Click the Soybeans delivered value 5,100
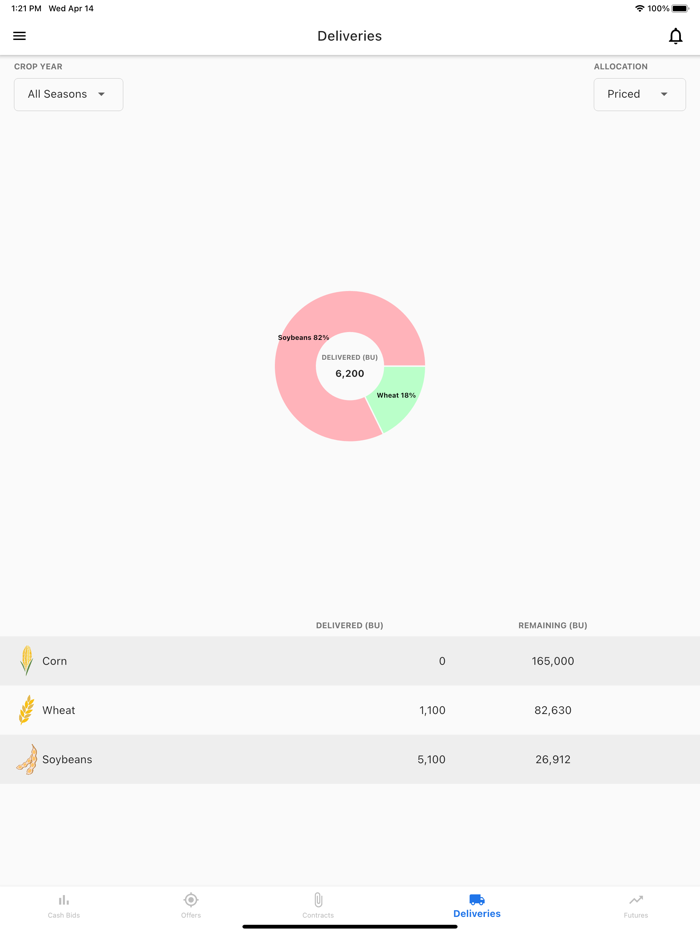Viewport: 700px width, 934px height. pos(431,759)
